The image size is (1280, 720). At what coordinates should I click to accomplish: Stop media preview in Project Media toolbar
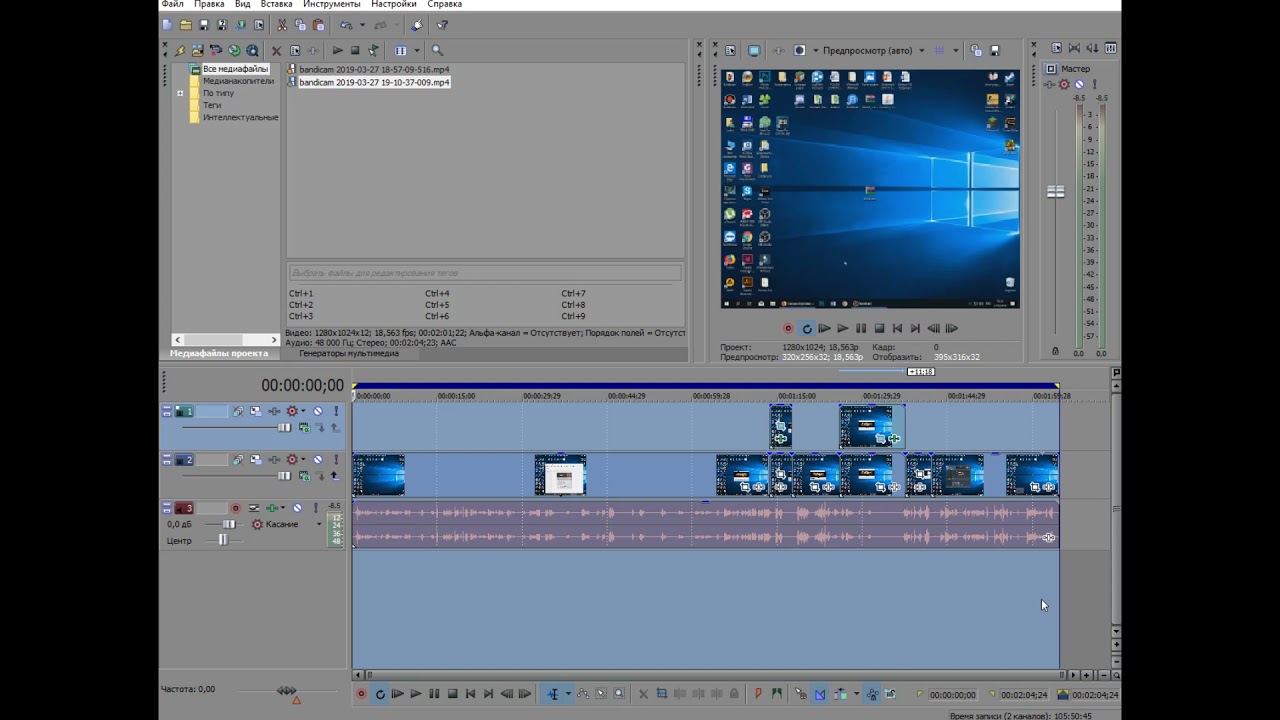(355, 50)
